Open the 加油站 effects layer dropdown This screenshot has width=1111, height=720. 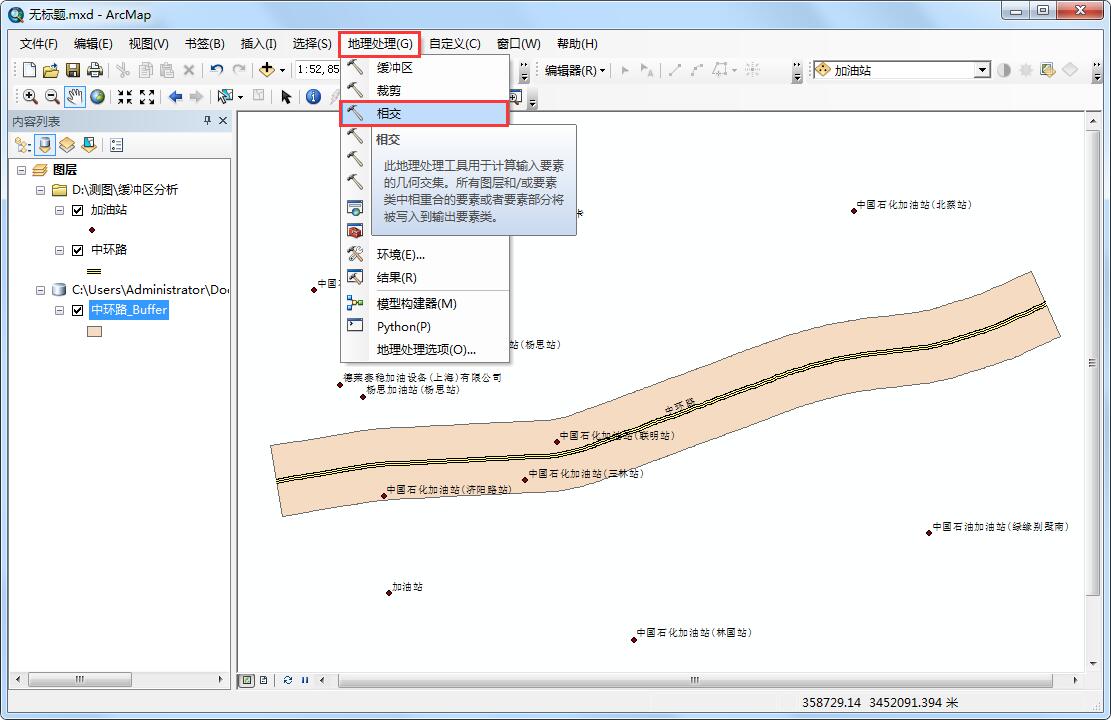pyautogui.click(x=981, y=69)
